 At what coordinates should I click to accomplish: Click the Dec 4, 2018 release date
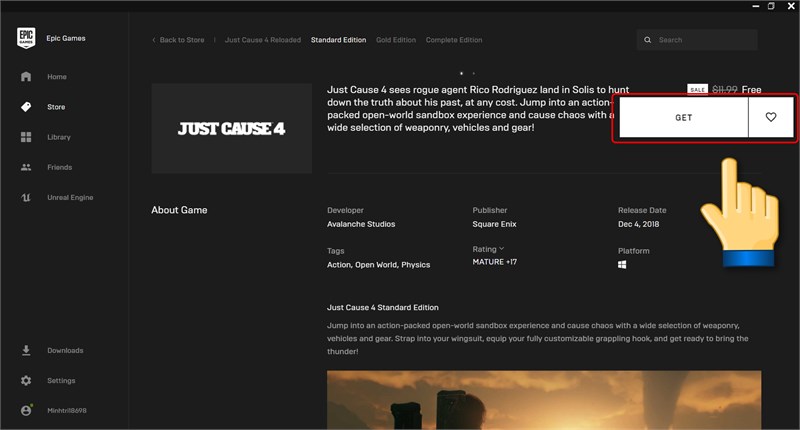(x=638, y=224)
